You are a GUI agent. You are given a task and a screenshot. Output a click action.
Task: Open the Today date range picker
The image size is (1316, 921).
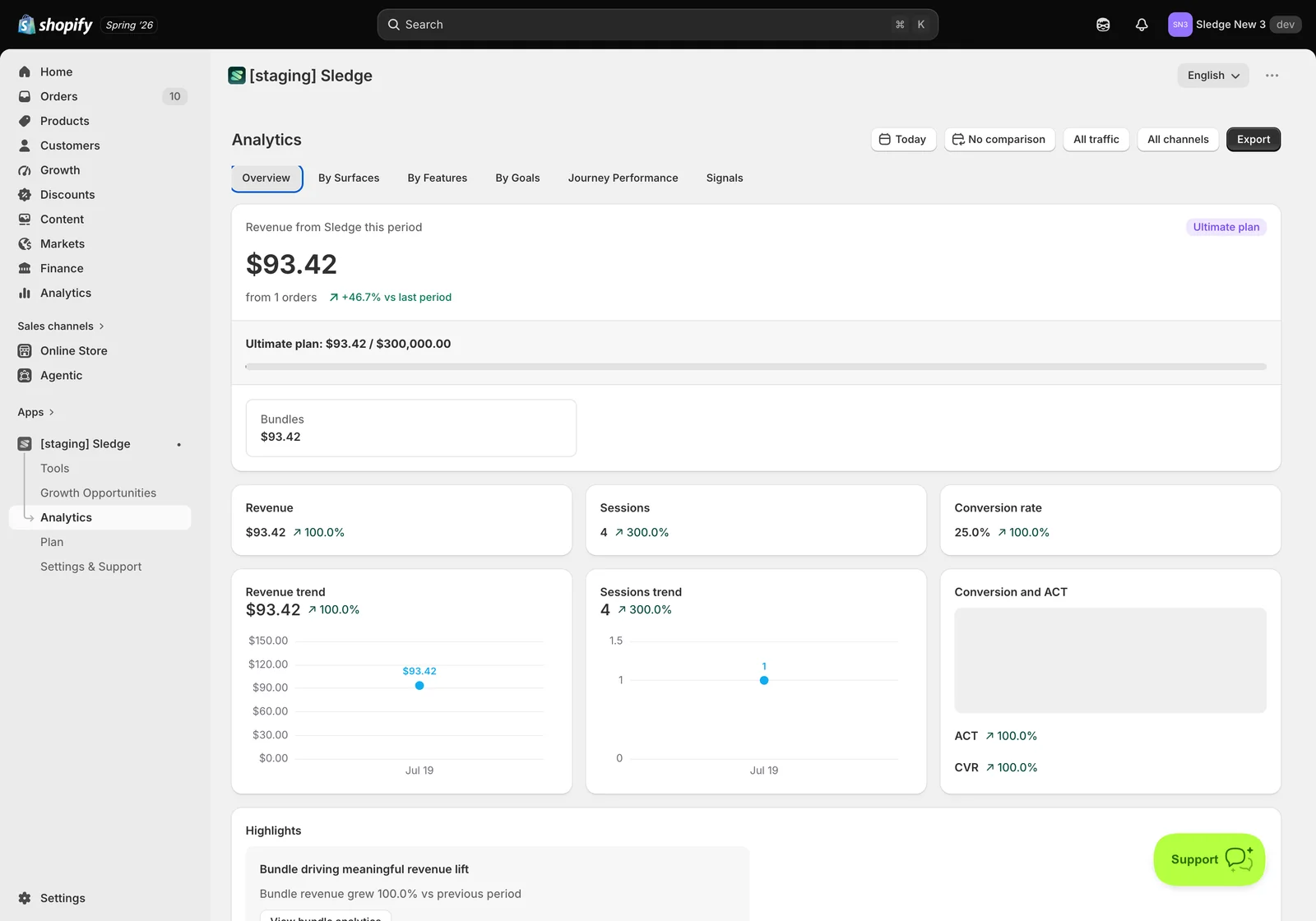[x=903, y=140]
